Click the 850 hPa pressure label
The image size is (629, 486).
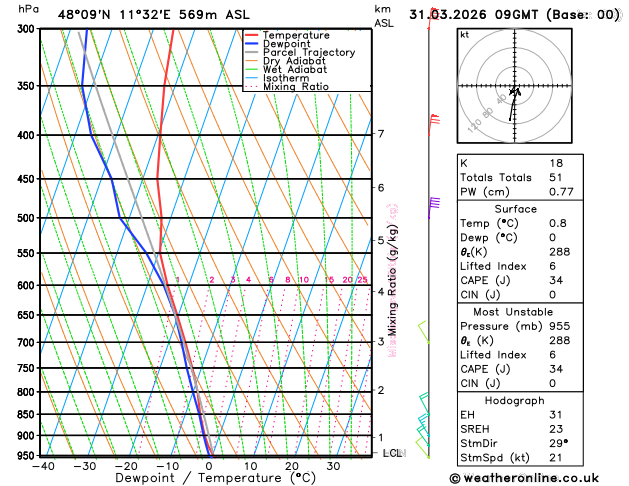(x=28, y=415)
